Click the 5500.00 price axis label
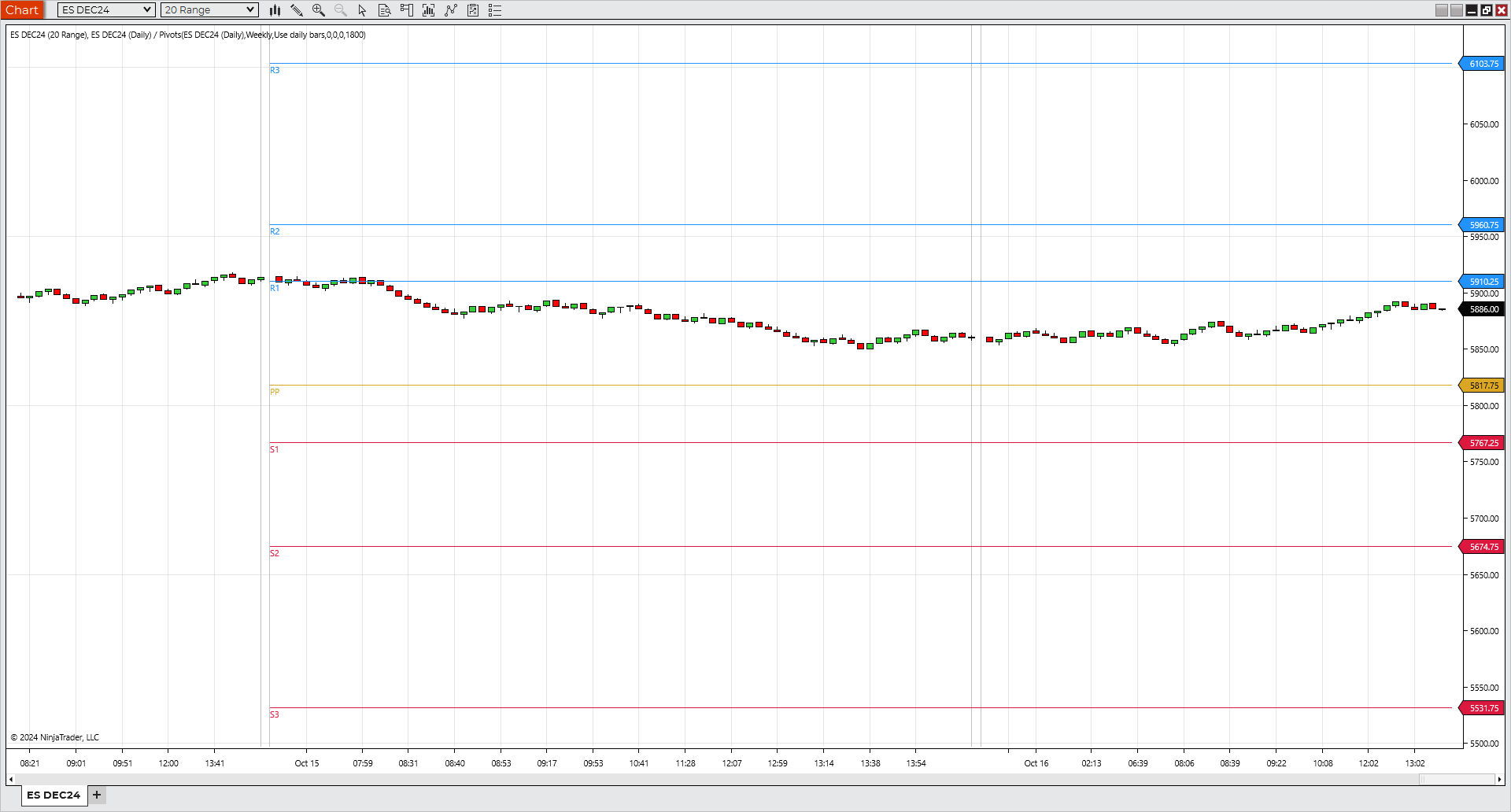 1484,744
